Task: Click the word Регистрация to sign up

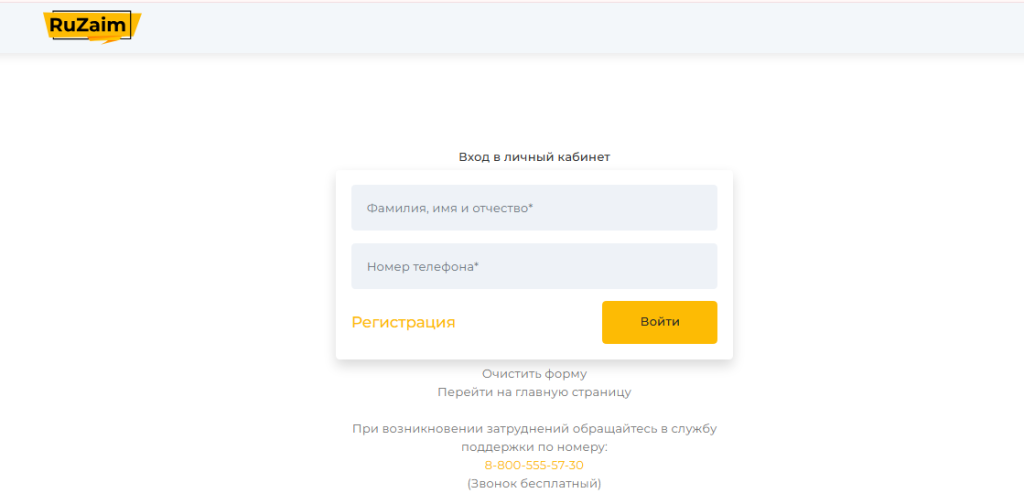Action: (403, 323)
